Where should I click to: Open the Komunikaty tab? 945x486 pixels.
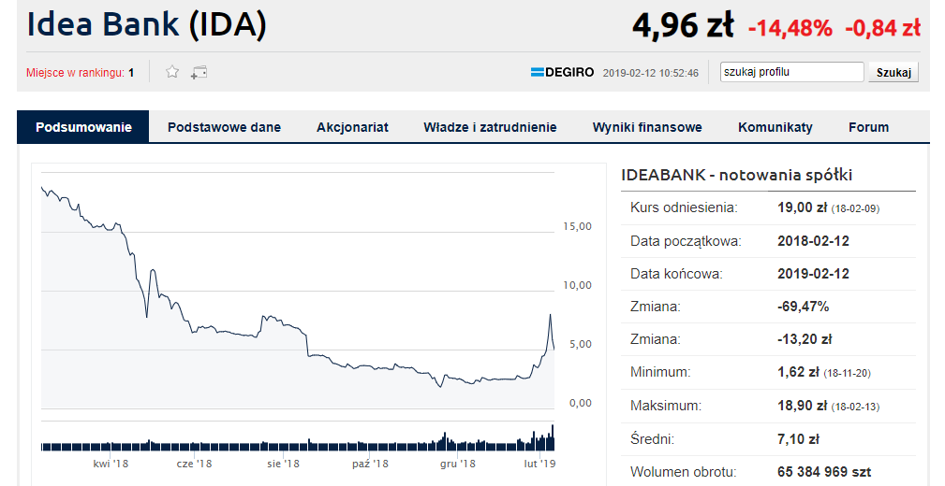coord(775,127)
